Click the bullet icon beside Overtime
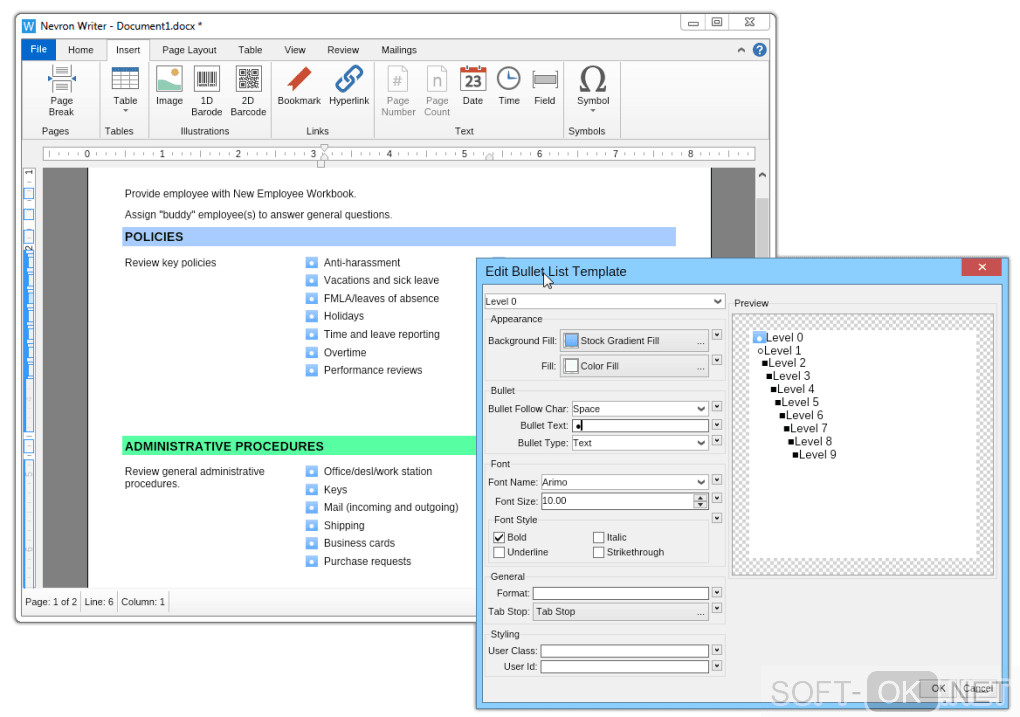Screen dimensions: 1020x717 (x=312, y=353)
